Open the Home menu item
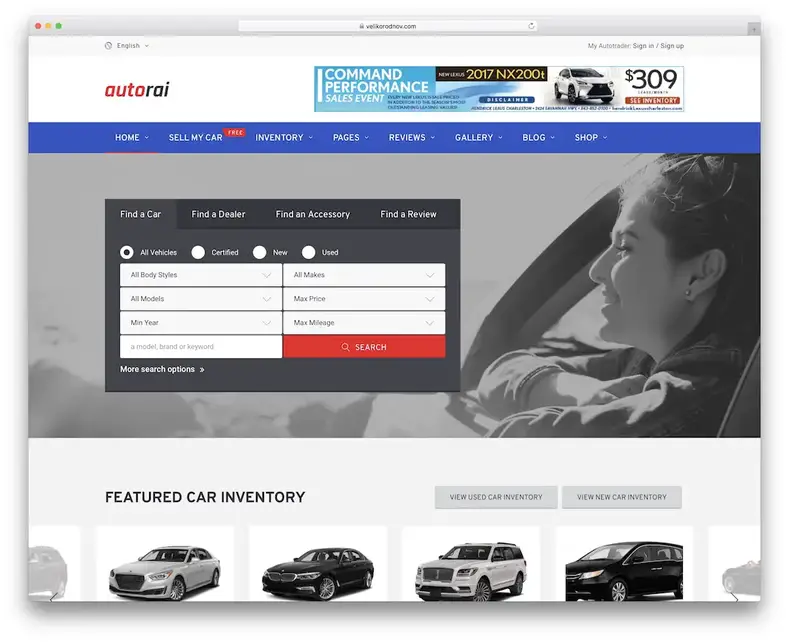 132,137
